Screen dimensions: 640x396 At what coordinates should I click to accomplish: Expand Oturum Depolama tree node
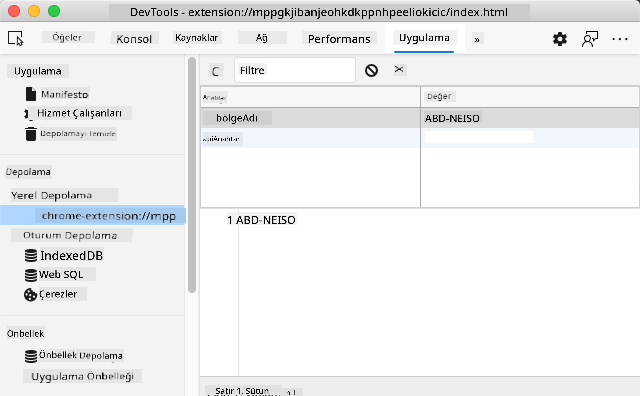pos(70,235)
